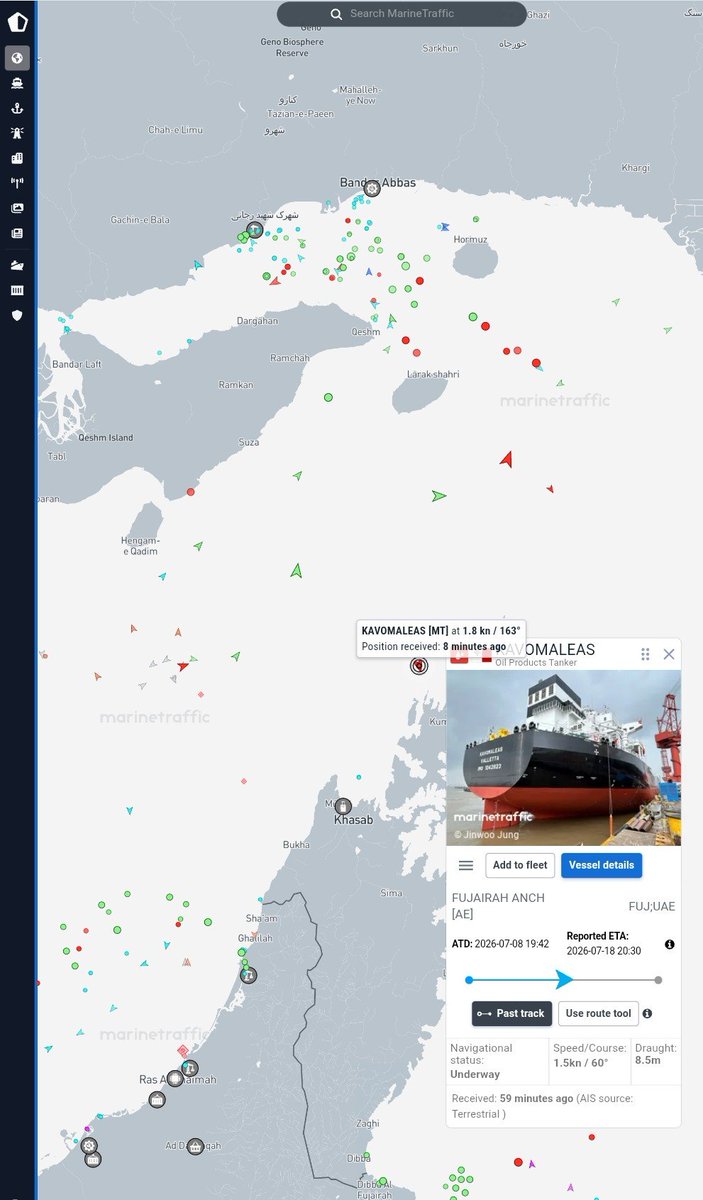The height and width of the screenshot is (1200, 703).
Task: Select the Bandar Abbas port marker
Action: pos(372,187)
